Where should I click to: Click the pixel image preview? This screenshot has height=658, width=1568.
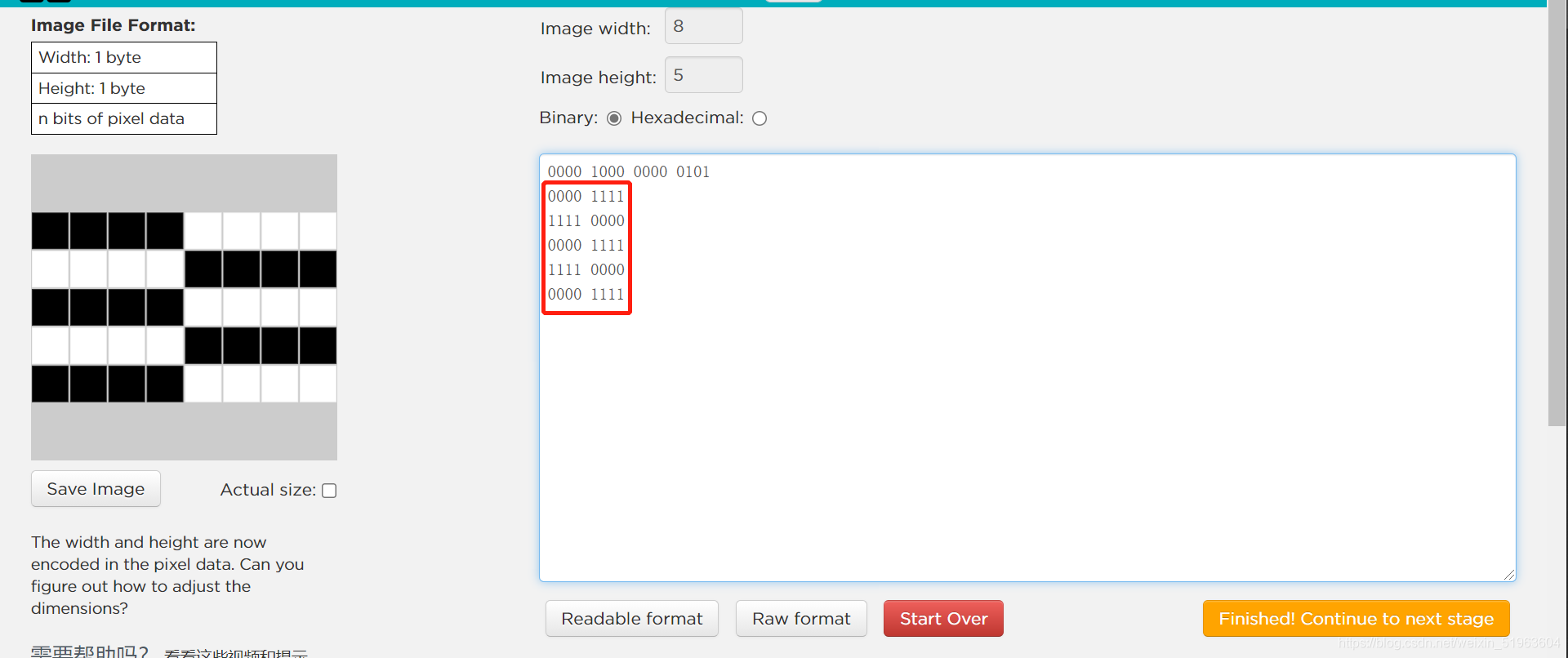coord(184,307)
